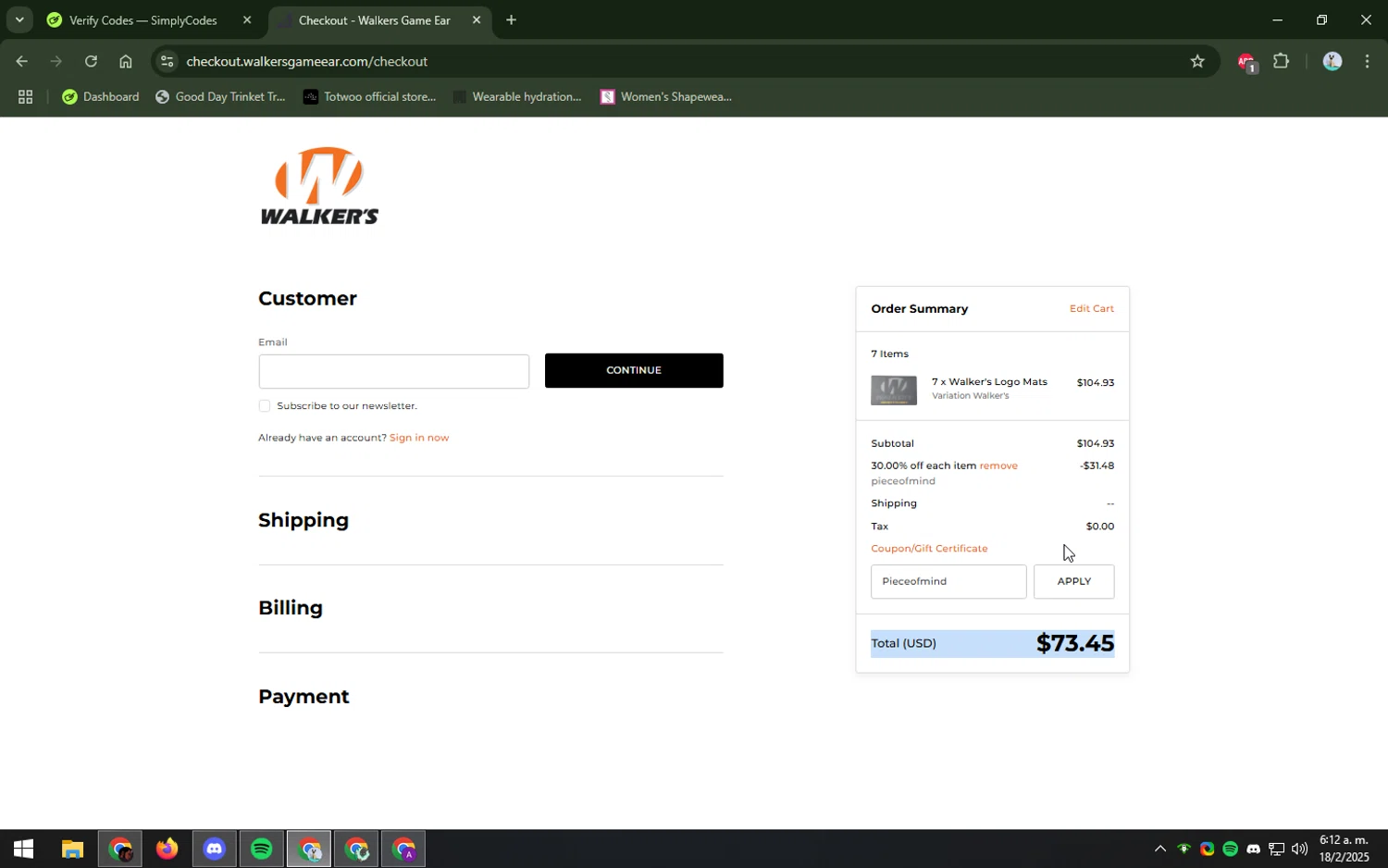Open the clock and date panel
This screenshot has width=1388, height=868.
tap(1344, 849)
